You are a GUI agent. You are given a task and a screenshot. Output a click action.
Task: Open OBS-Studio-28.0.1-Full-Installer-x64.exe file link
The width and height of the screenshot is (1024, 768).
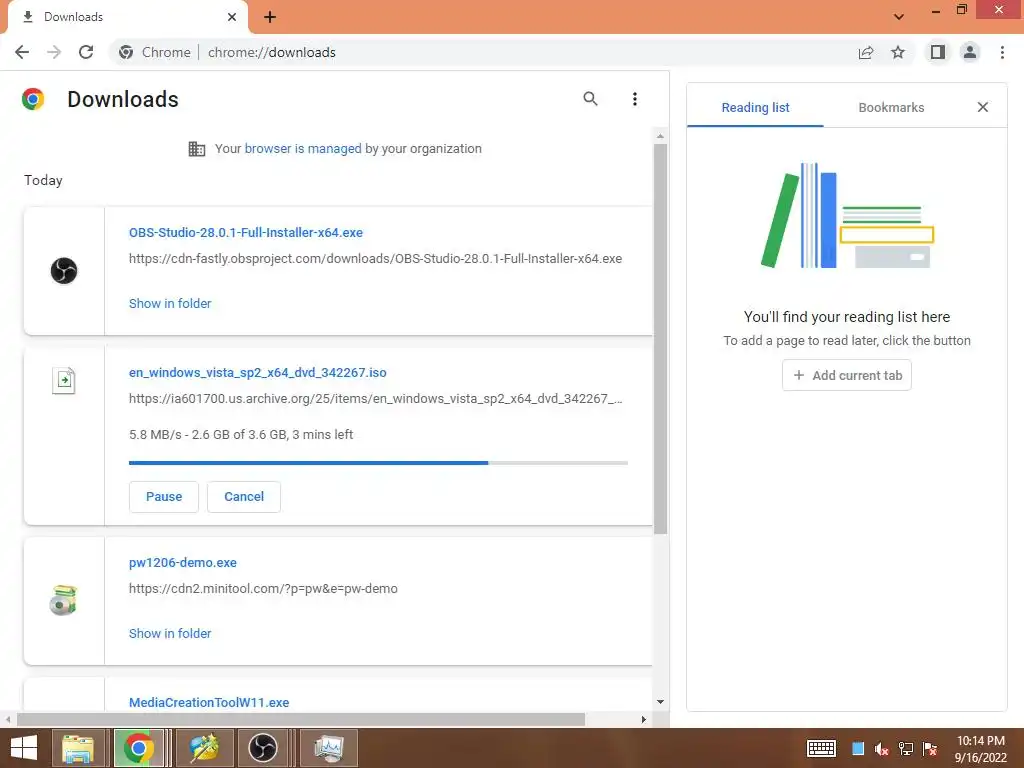pyautogui.click(x=246, y=232)
